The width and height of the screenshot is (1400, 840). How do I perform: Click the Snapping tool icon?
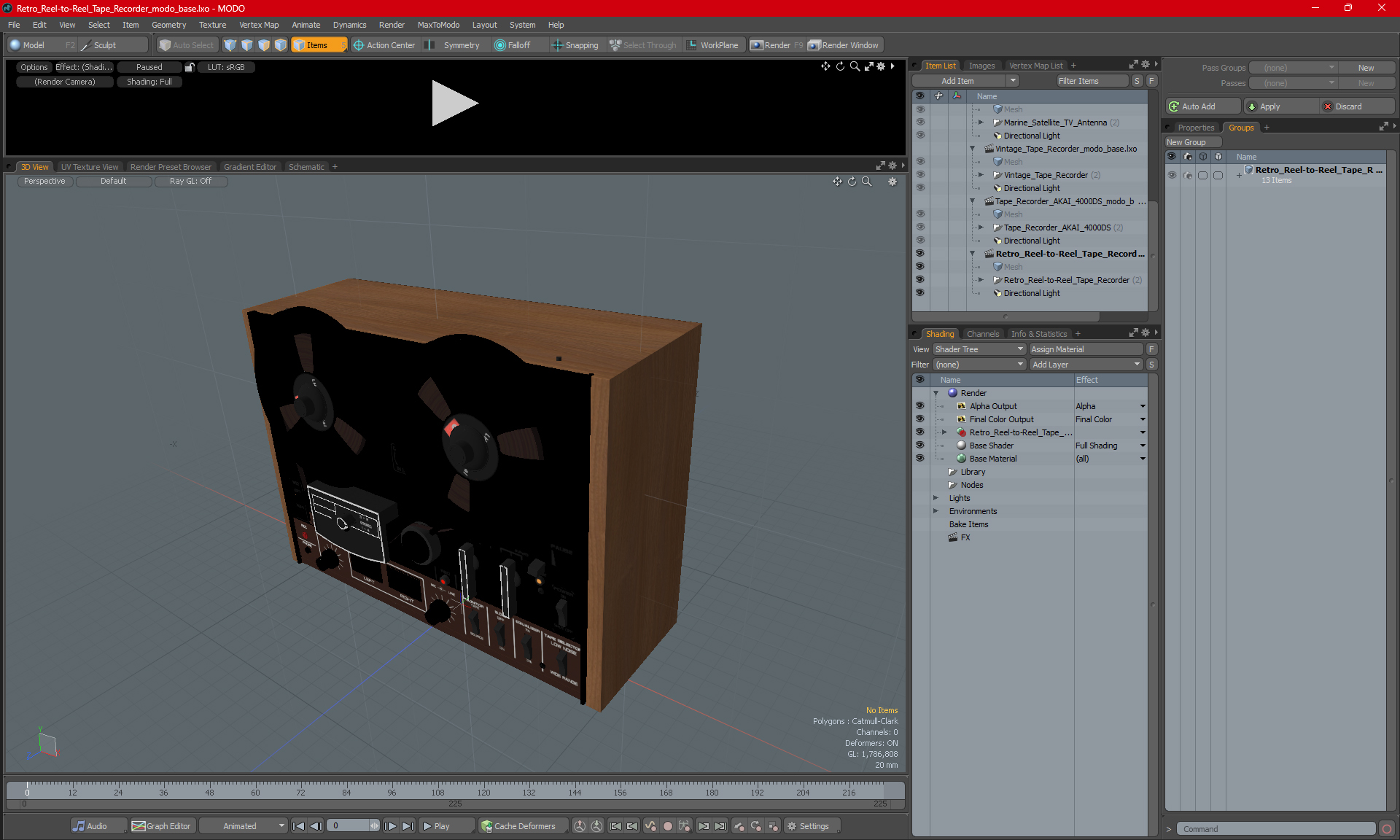[x=558, y=45]
